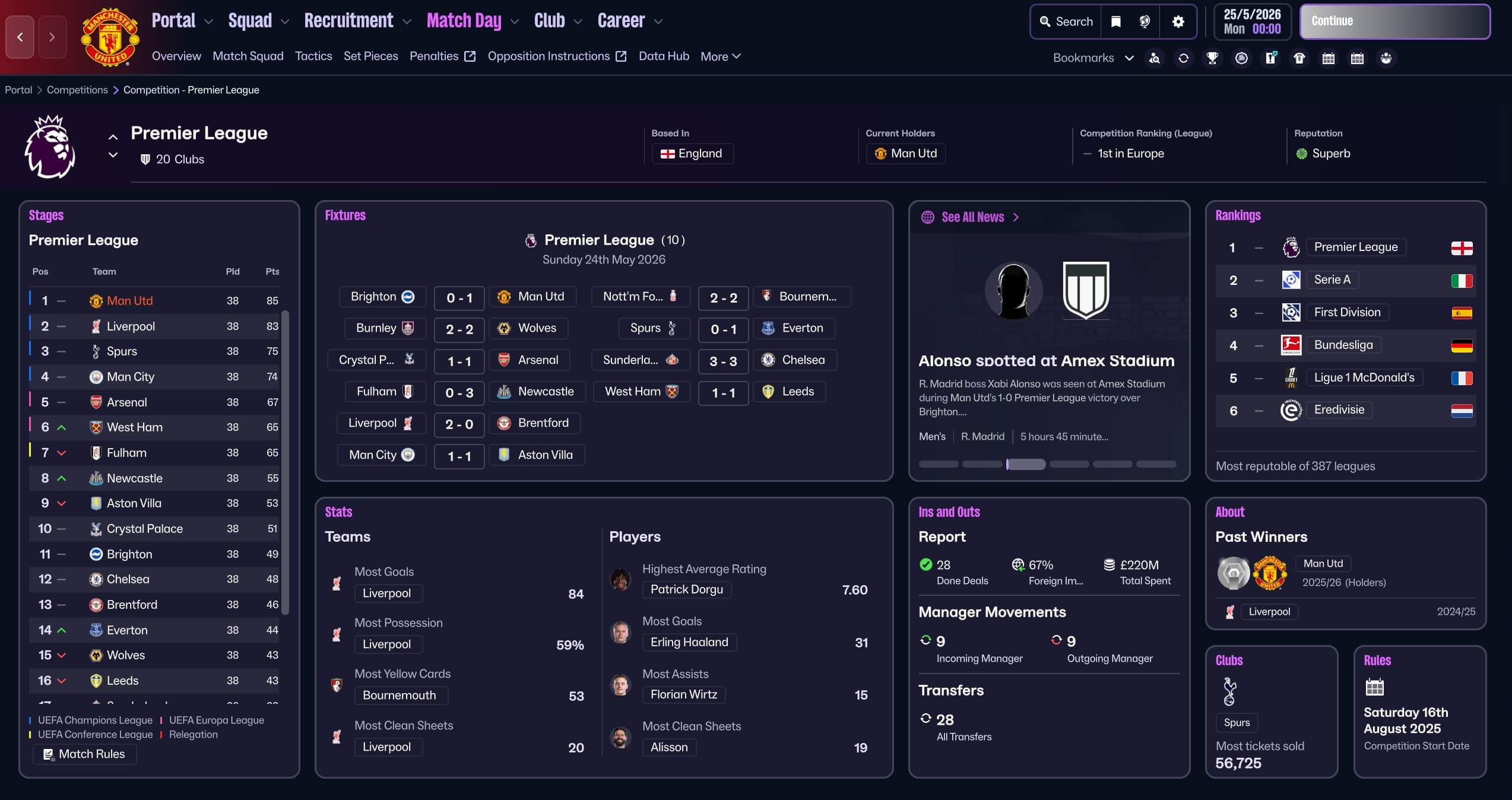The height and width of the screenshot is (800, 1512).
Task: Click the Search input field
Action: pos(1066,22)
